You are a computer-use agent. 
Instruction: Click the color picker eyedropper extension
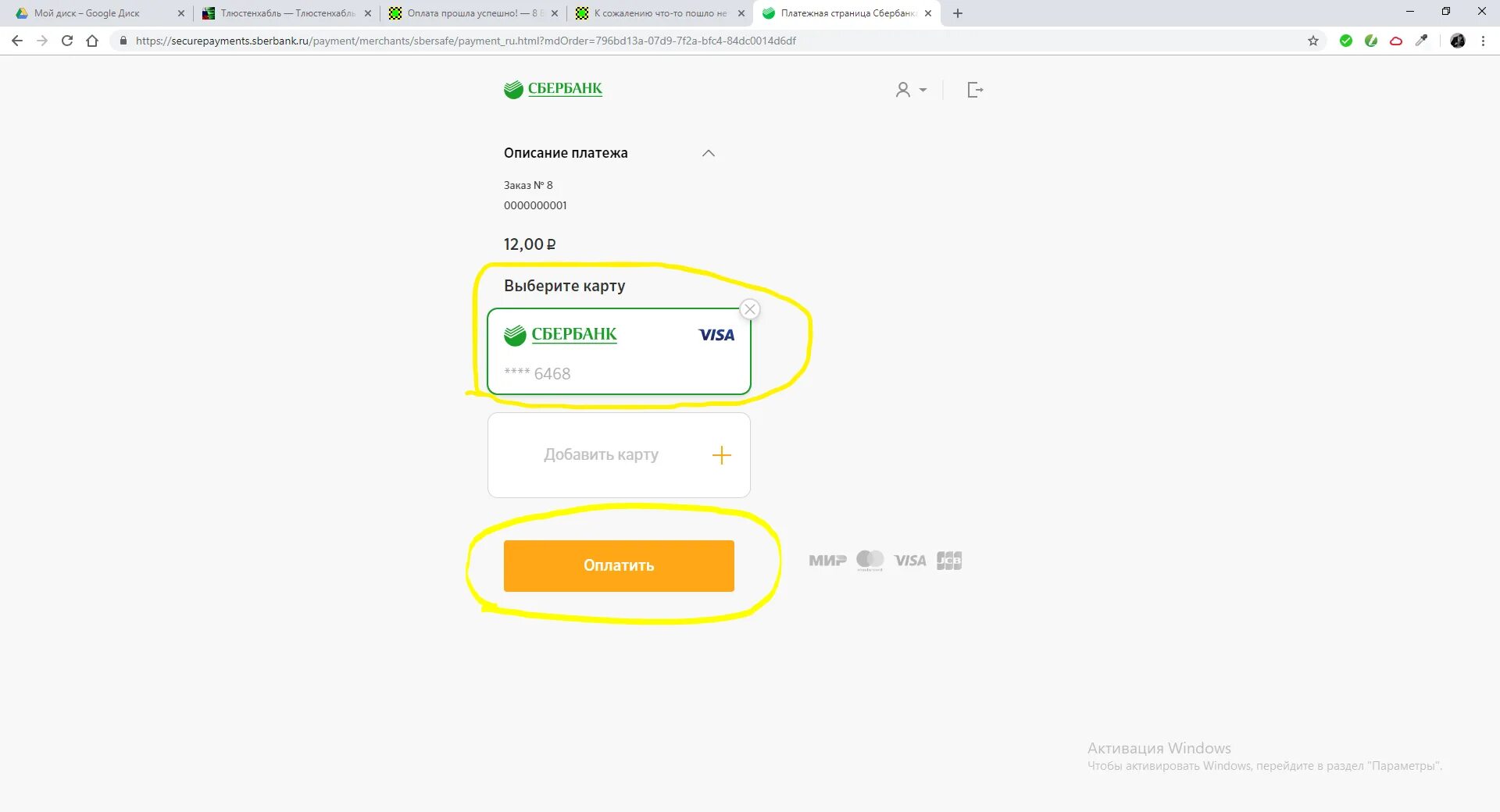click(1421, 41)
